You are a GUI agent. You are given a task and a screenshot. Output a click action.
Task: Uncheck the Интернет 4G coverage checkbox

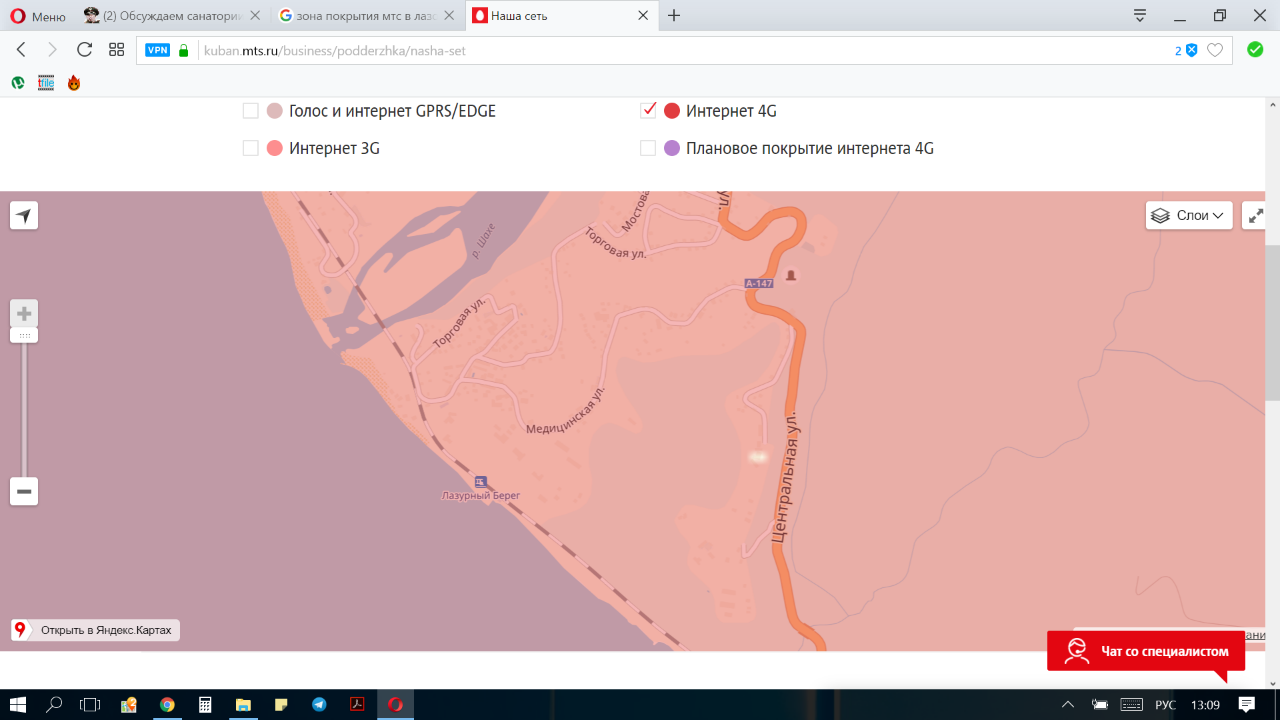click(648, 111)
